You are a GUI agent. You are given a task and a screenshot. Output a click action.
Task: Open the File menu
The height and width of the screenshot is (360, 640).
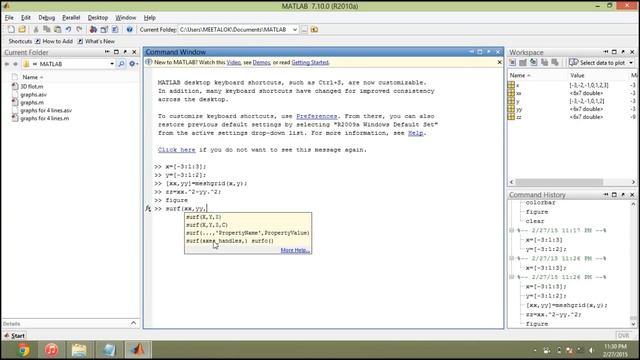click(x=9, y=18)
